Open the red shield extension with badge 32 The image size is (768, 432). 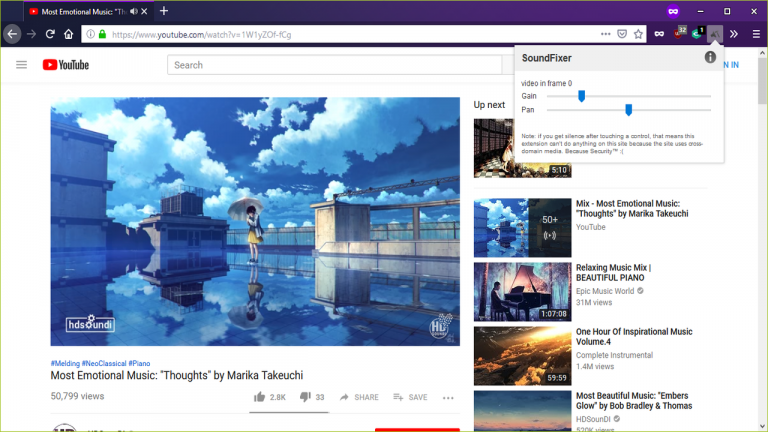click(679, 34)
